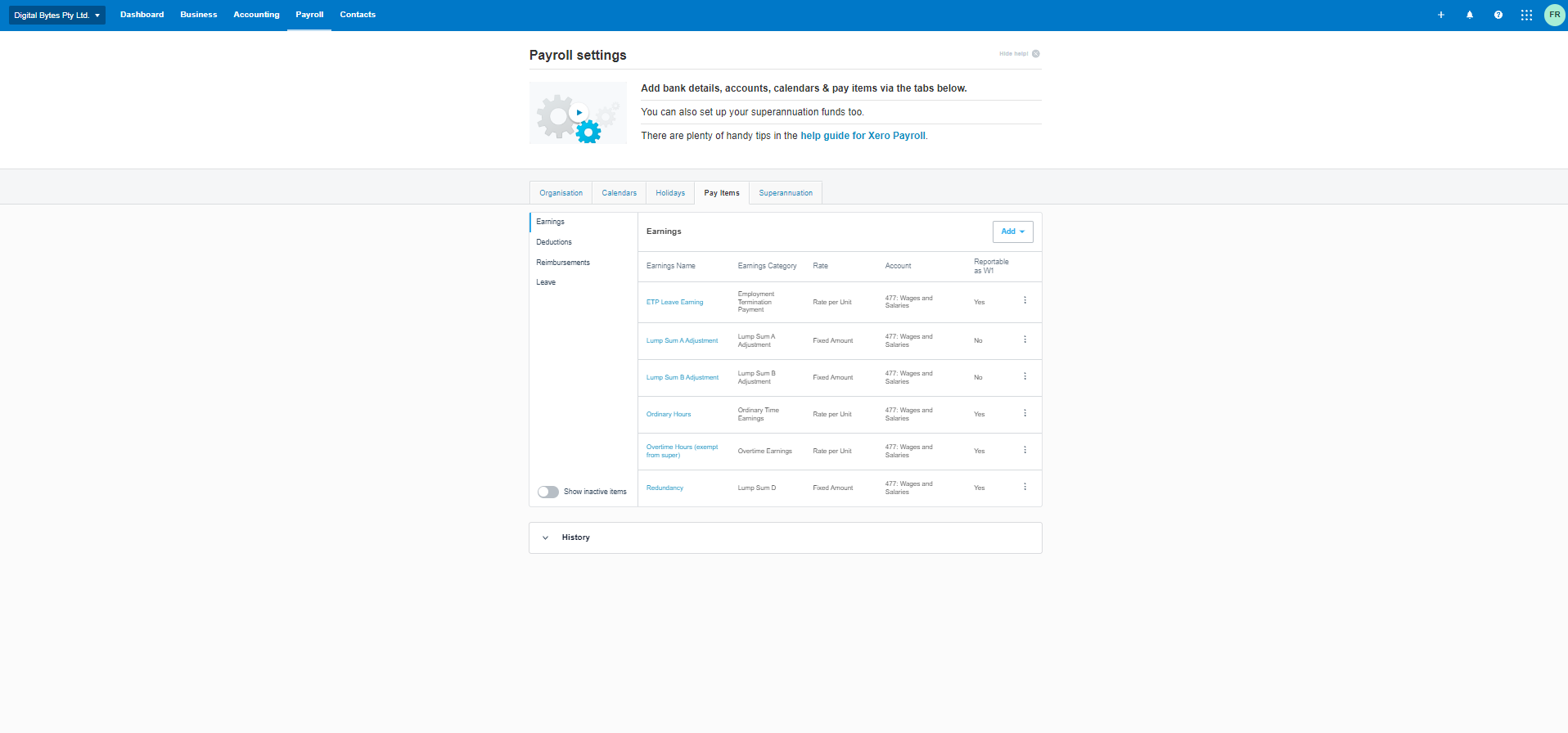Screen dimensions: 1568x733
Task: Open options menu for Redundancy row
Action: tap(1025, 487)
